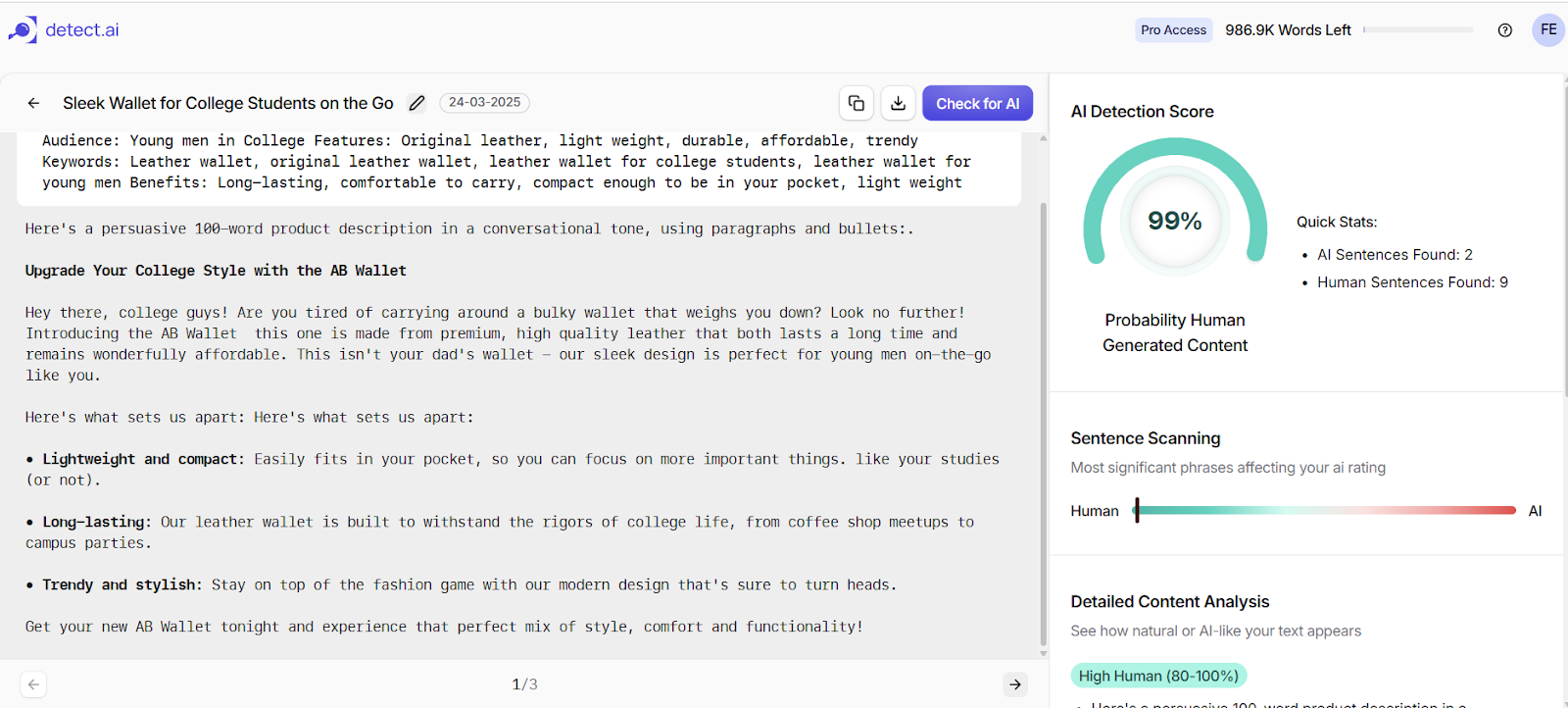1568x708 pixels.
Task: Click the detect.ai logo icon
Action: (x=23, y=29)
